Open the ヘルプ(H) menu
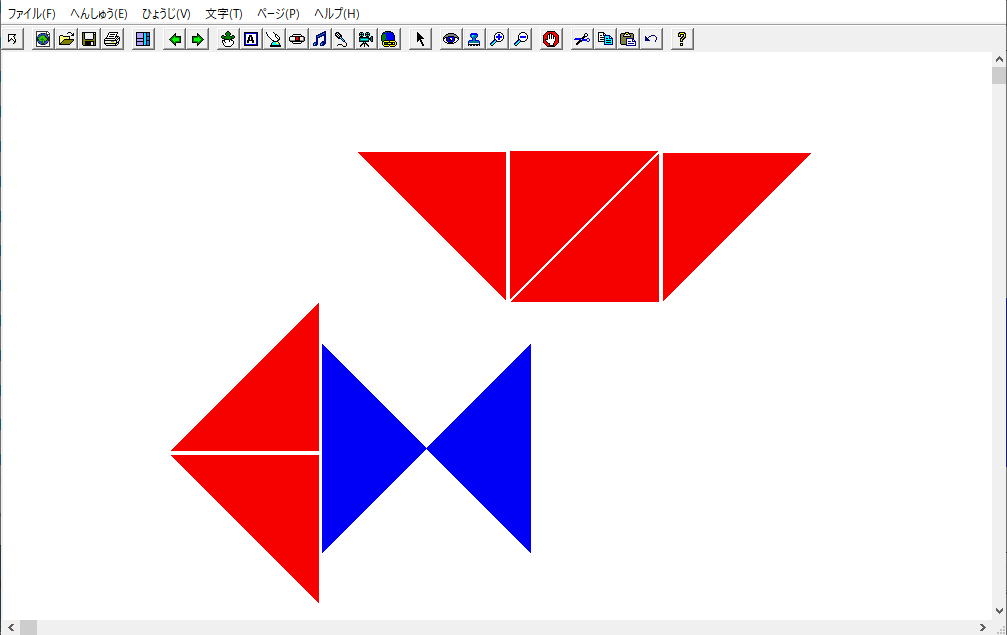Image resolution: width=1007 pixels, height=635 pixels. pyautogui.click(x=337, y=14)
